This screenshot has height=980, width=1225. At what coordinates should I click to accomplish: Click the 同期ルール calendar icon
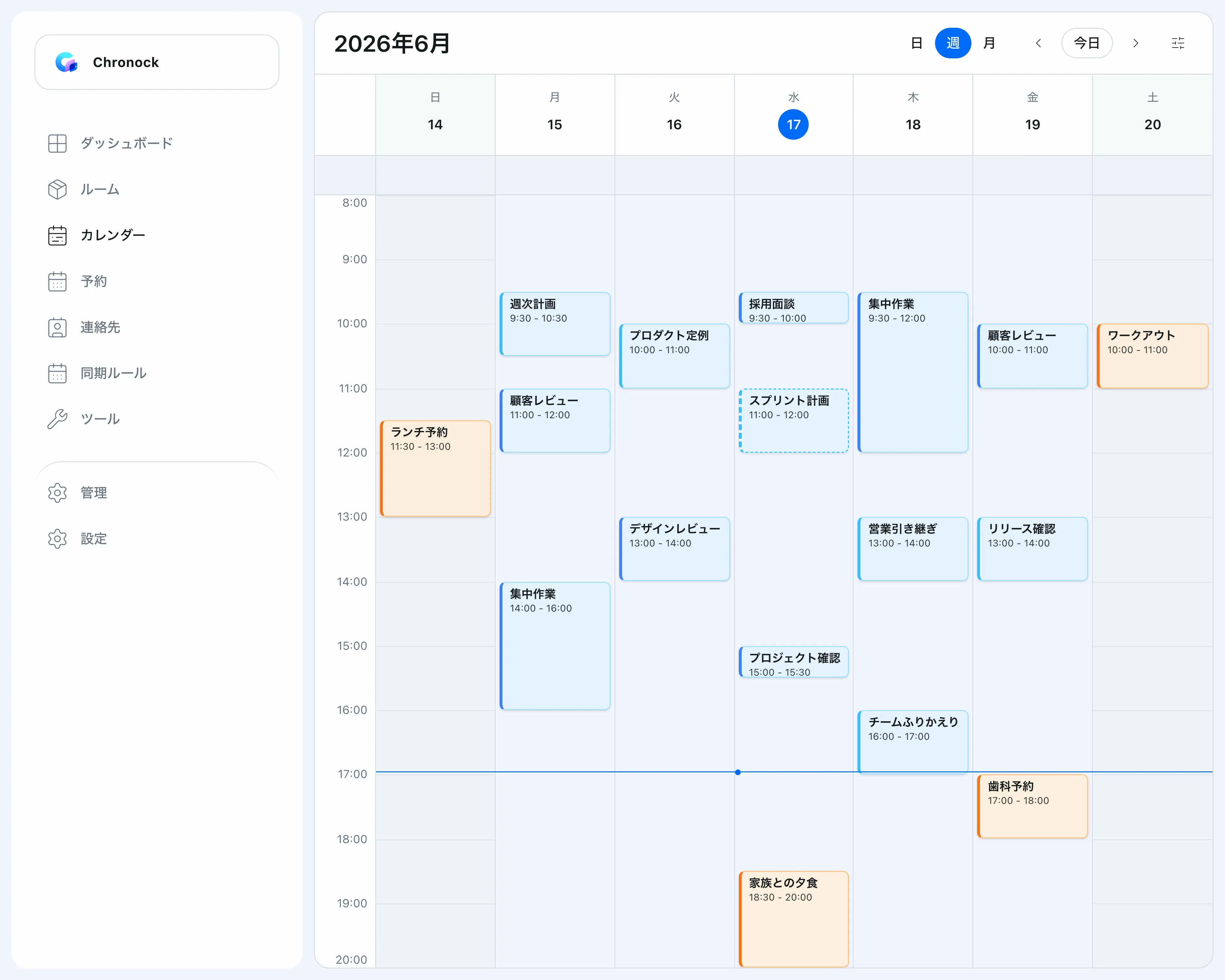[57, 373]
